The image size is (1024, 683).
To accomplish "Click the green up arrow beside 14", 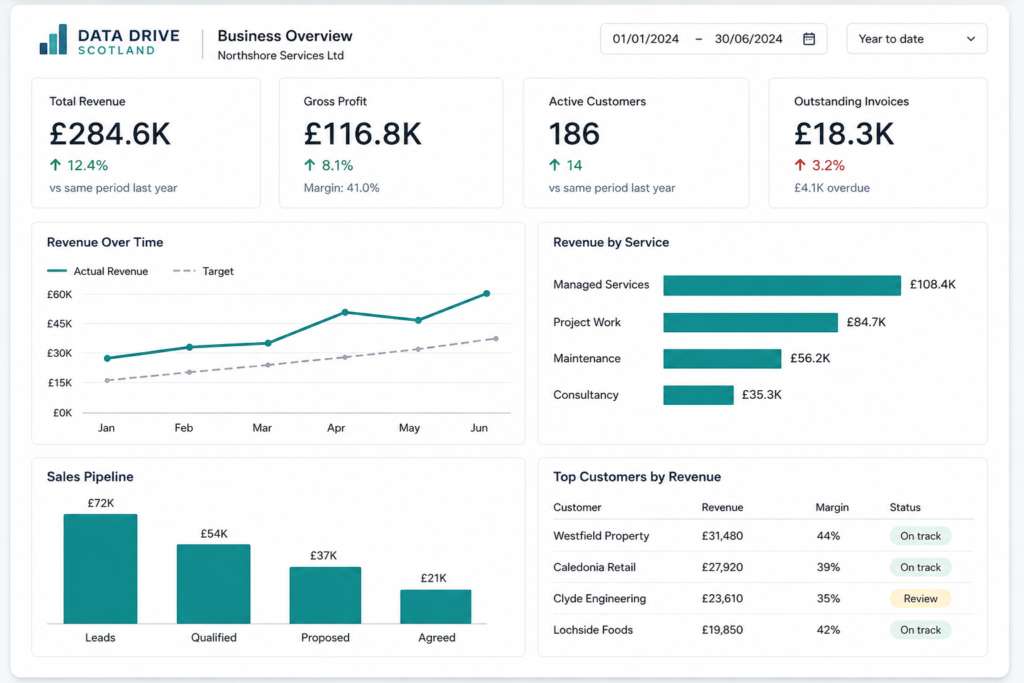I will 554,165.
